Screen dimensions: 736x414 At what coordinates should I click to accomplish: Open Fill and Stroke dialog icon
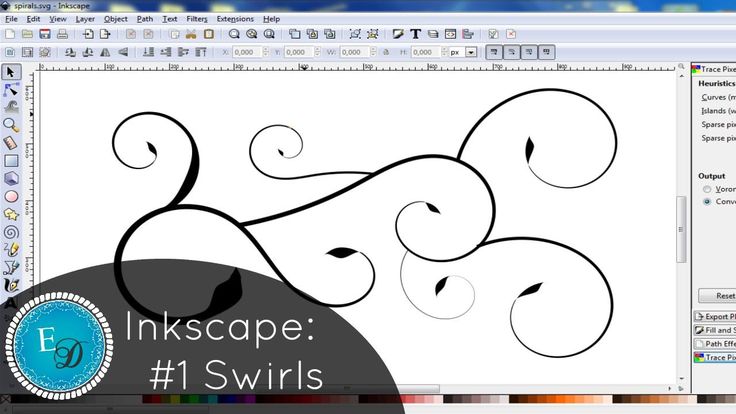[398, 34]
